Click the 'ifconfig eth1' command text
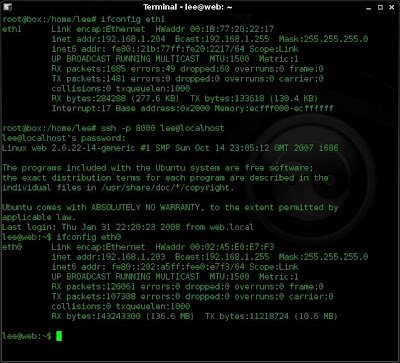 [133, 19]
